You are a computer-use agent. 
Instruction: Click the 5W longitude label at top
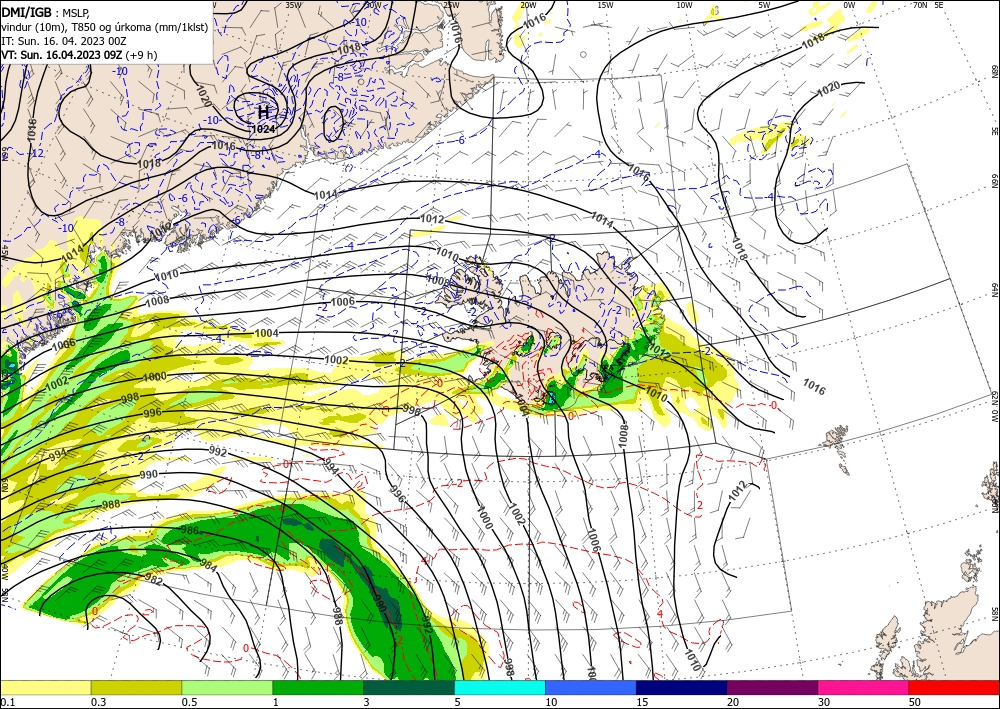(765, 5)
